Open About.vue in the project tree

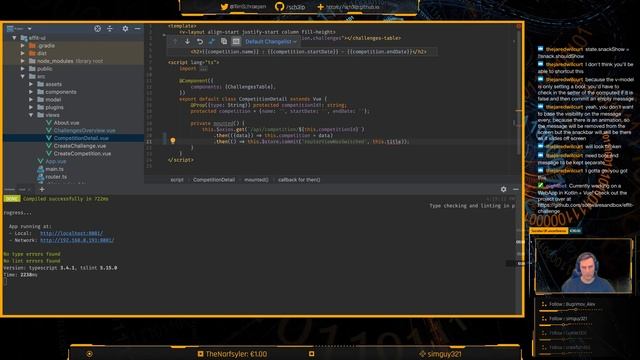(67, 123)
